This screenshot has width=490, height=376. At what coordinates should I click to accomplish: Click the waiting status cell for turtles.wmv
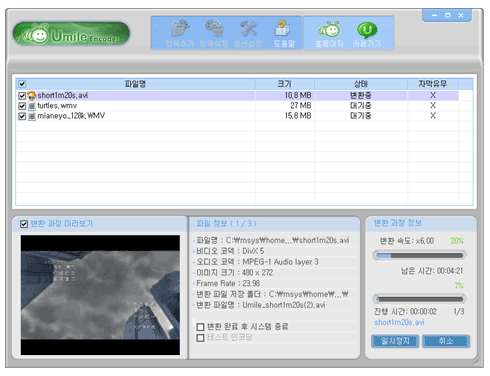(360, 106)
